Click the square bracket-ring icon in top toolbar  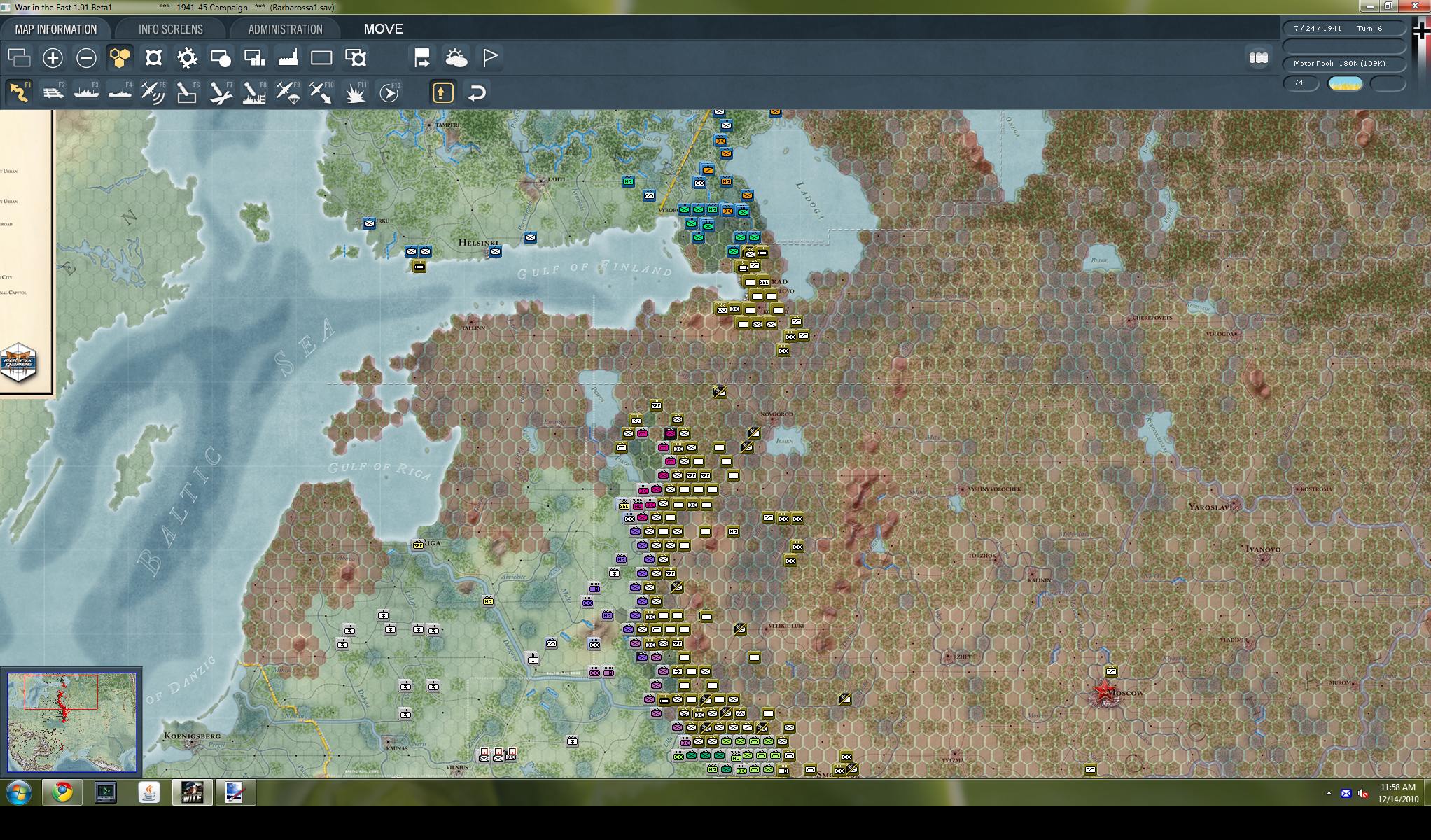pos(153,57)
